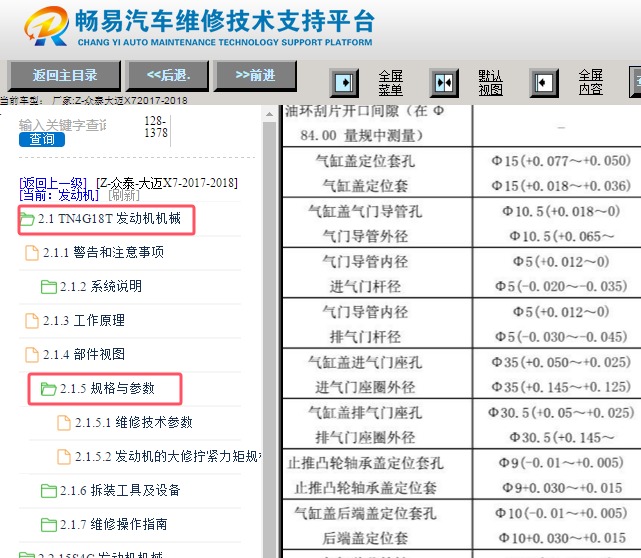Image resolution: width=641 pixels, height=558 pixels.
Task: Open the 2.1.5.1 维修技术参数 document
Action: 133,422
